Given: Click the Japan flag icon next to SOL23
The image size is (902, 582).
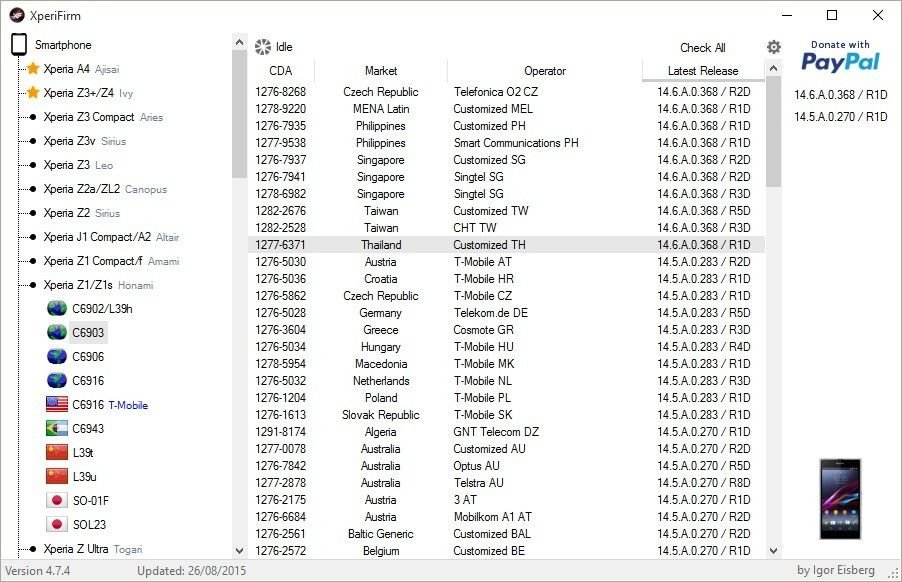Looking at the screenshot, I should coord(57,524).
